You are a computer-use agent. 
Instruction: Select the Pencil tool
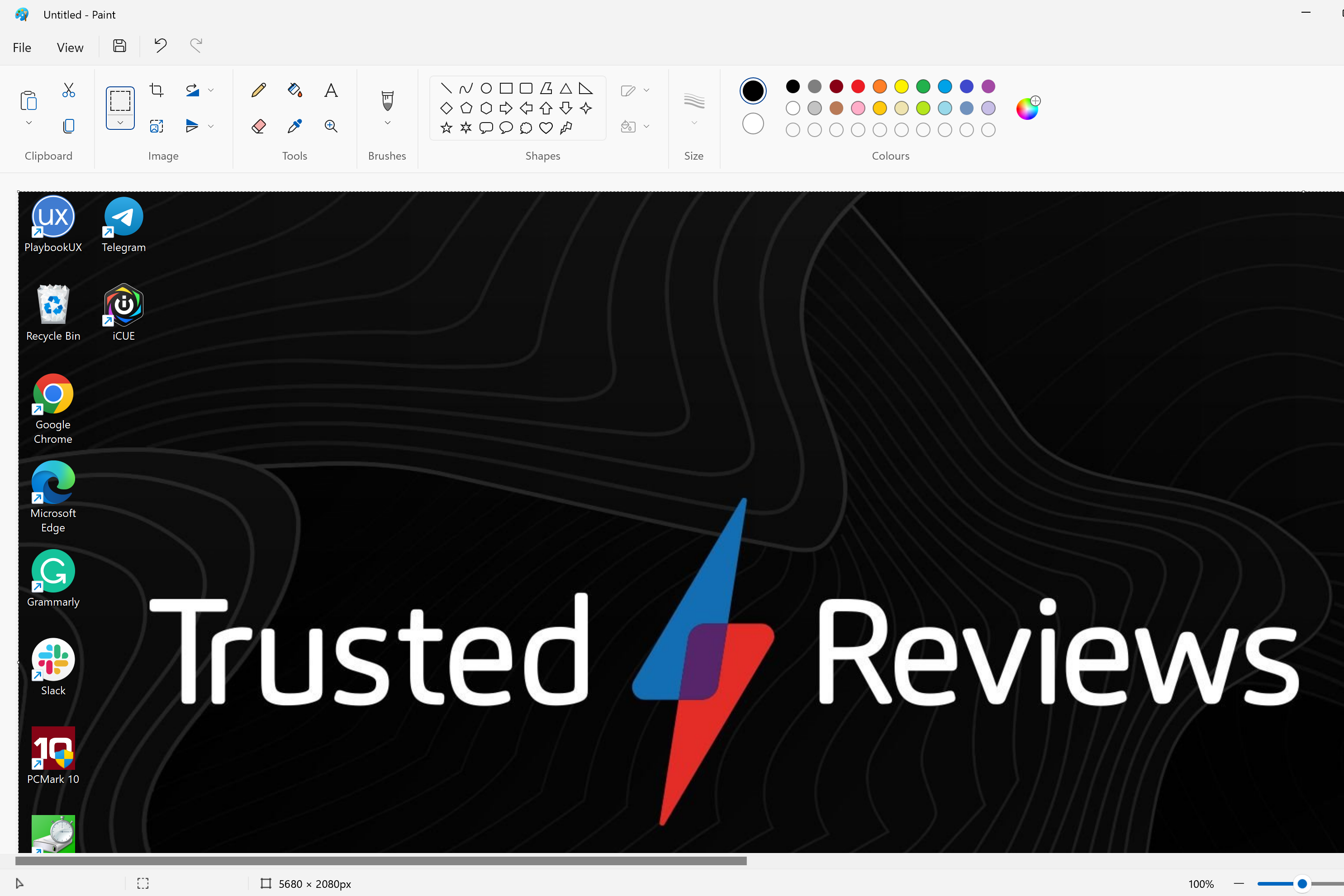tap(258, 90)
